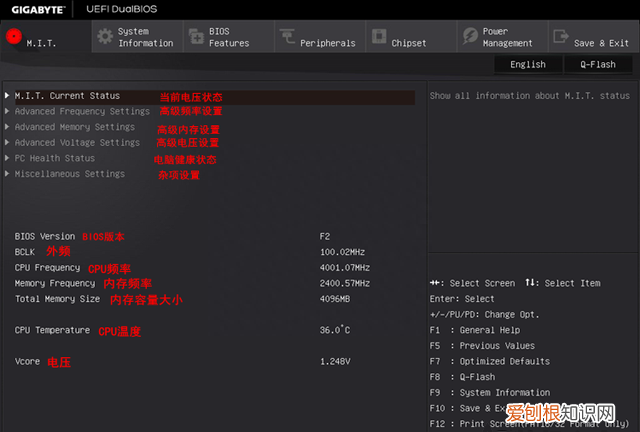The width and height of the screenshot is (640, 432).
Task: Launch the Q-Flash button
Action: point(598,64)
